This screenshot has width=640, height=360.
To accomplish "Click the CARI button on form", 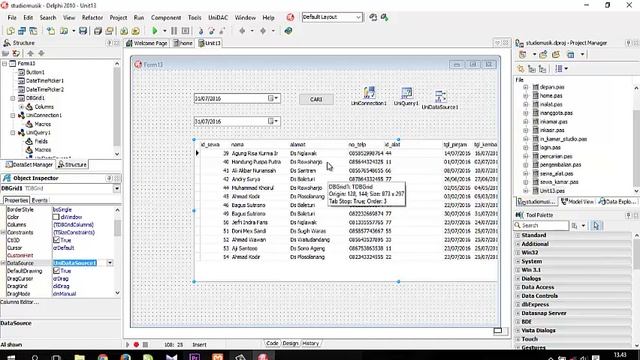I will (x=316, y=99).
